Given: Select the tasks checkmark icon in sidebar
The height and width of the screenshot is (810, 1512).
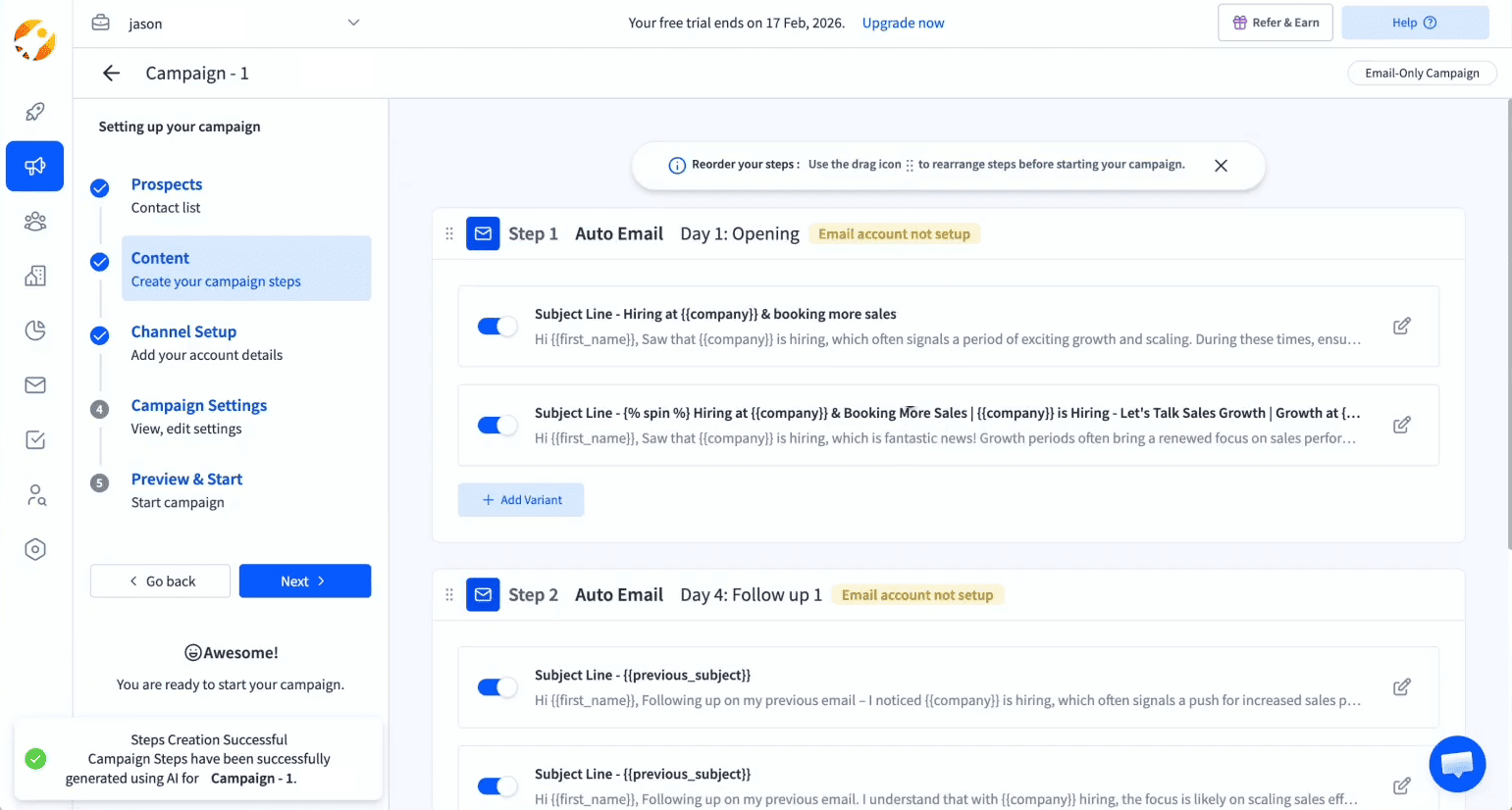Looking at the screenshot, I should (x=34, y=439).
